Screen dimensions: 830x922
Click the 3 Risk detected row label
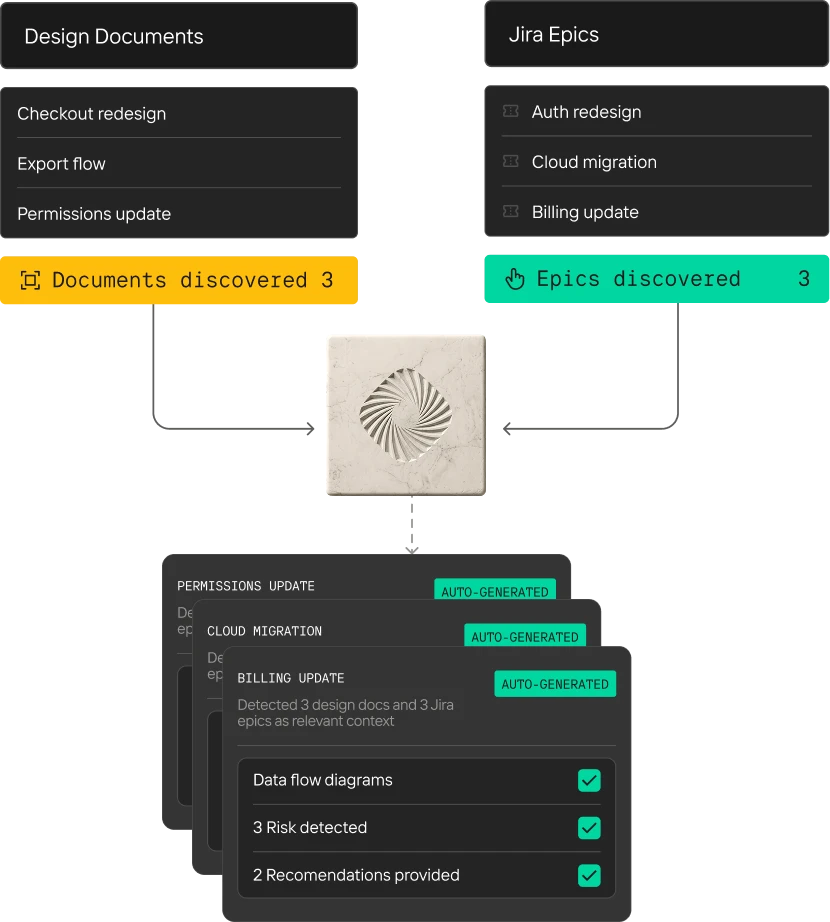(x=310, y=827)
